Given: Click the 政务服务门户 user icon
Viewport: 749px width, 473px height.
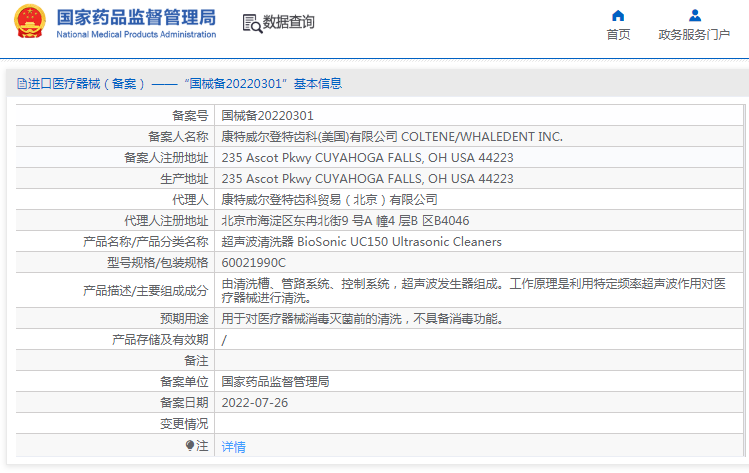Looking at the screenshot, I should (x=695, y=16).
